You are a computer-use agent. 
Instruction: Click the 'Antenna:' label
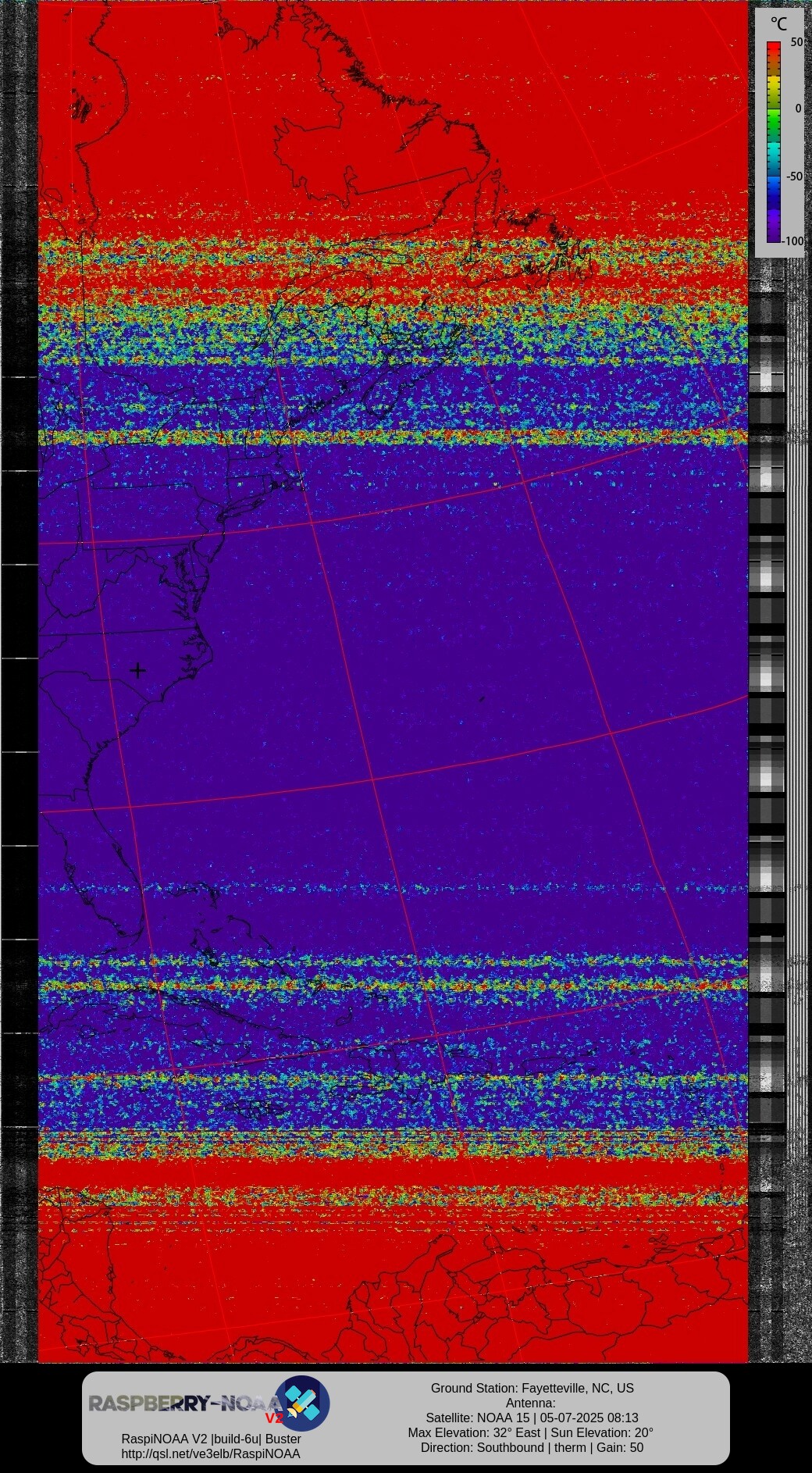click(x=531, y=1403)
